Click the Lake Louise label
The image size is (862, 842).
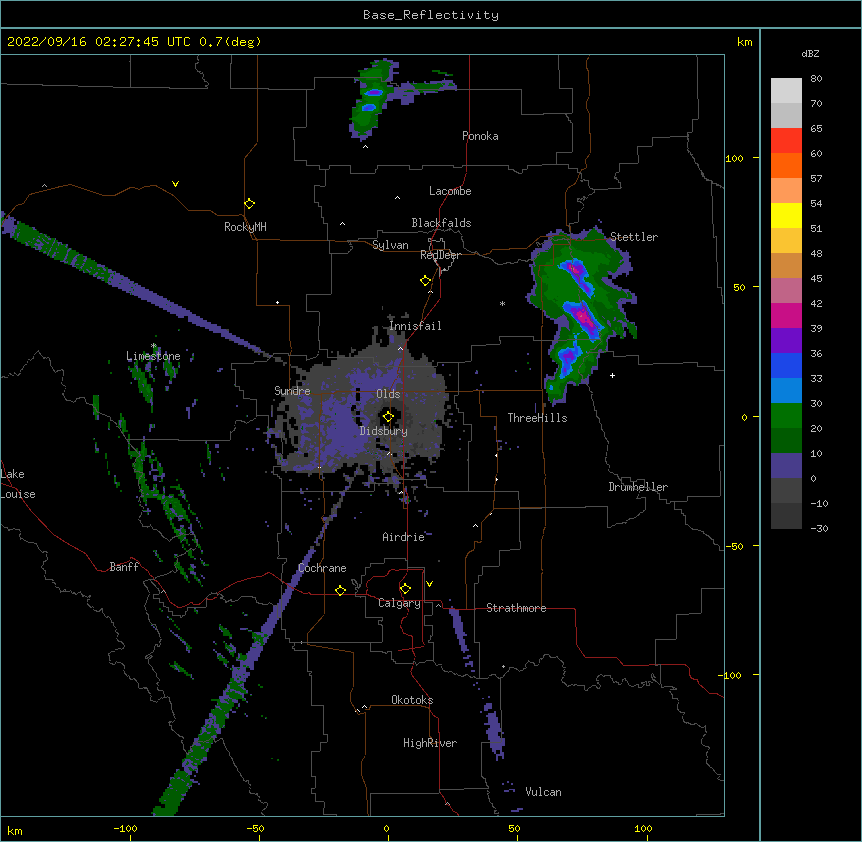coord(18,484)
